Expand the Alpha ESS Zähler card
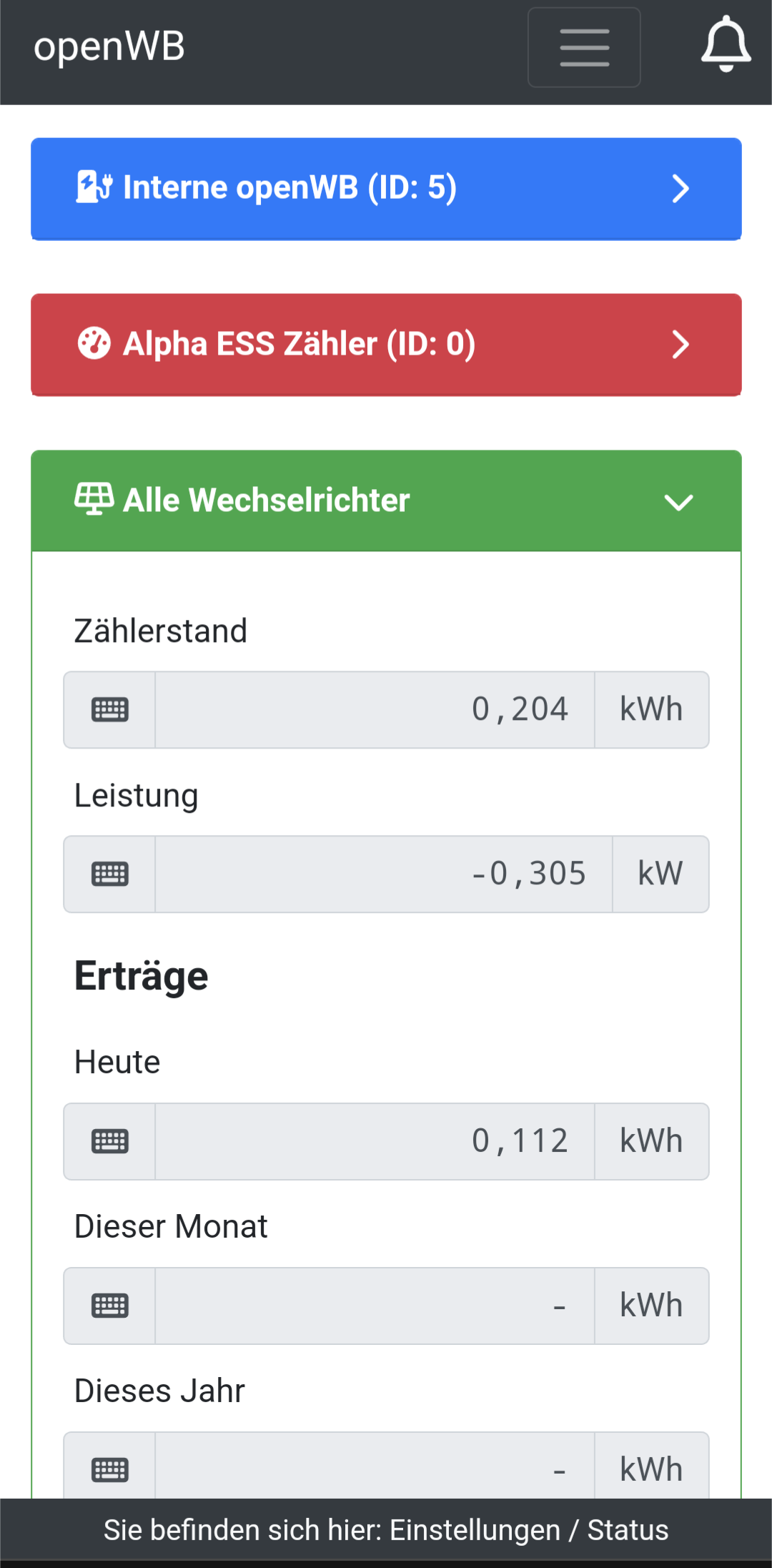Screen dimensions: 772x1568 (680, 345)
